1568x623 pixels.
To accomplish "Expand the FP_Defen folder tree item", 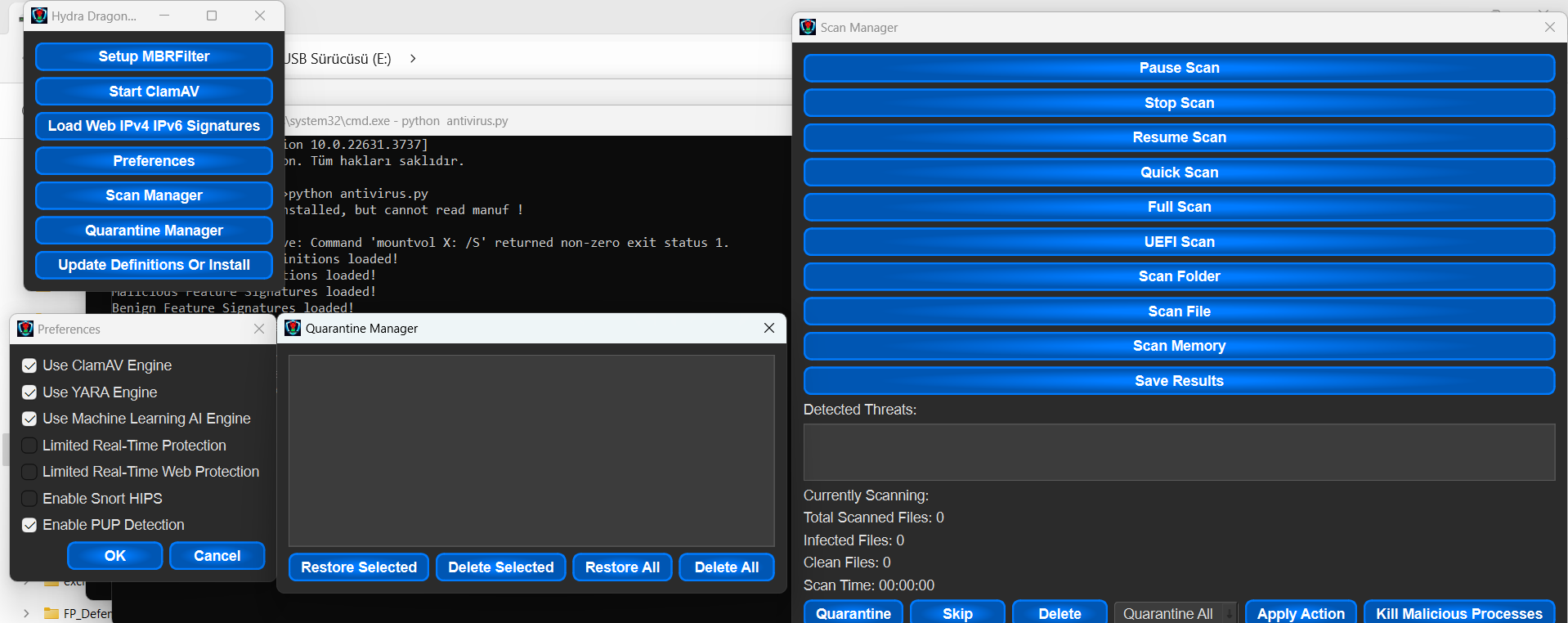I will (26, 613).
